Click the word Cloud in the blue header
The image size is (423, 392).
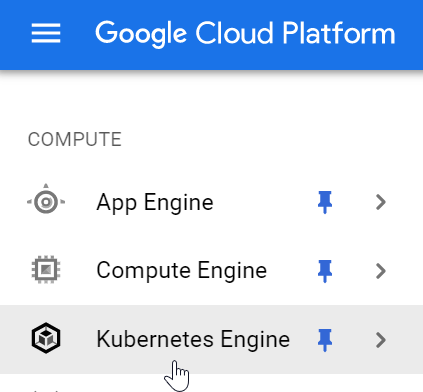click(x=234, y=33)
